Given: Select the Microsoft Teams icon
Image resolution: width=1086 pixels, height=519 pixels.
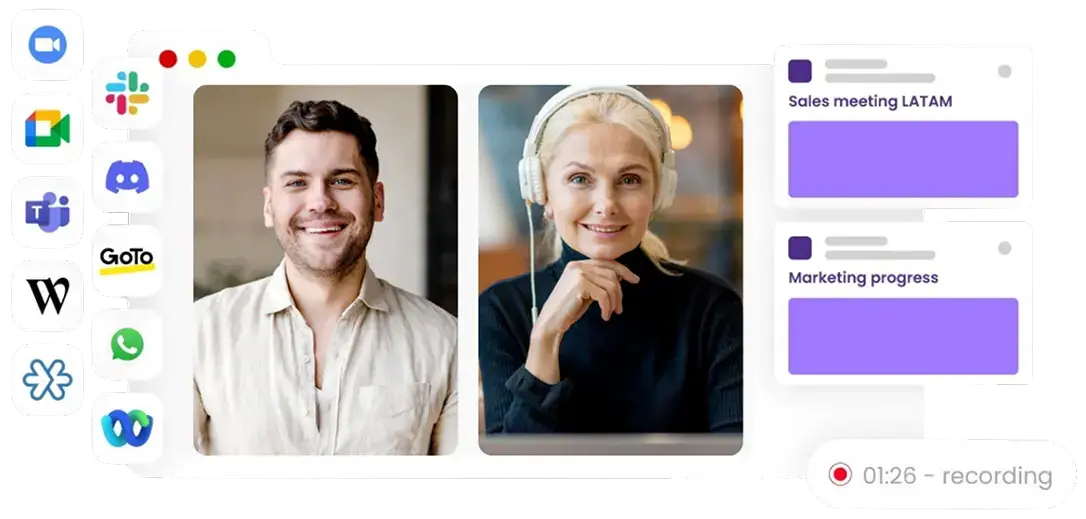Looking at the screenshot, I should click(47, 212).
